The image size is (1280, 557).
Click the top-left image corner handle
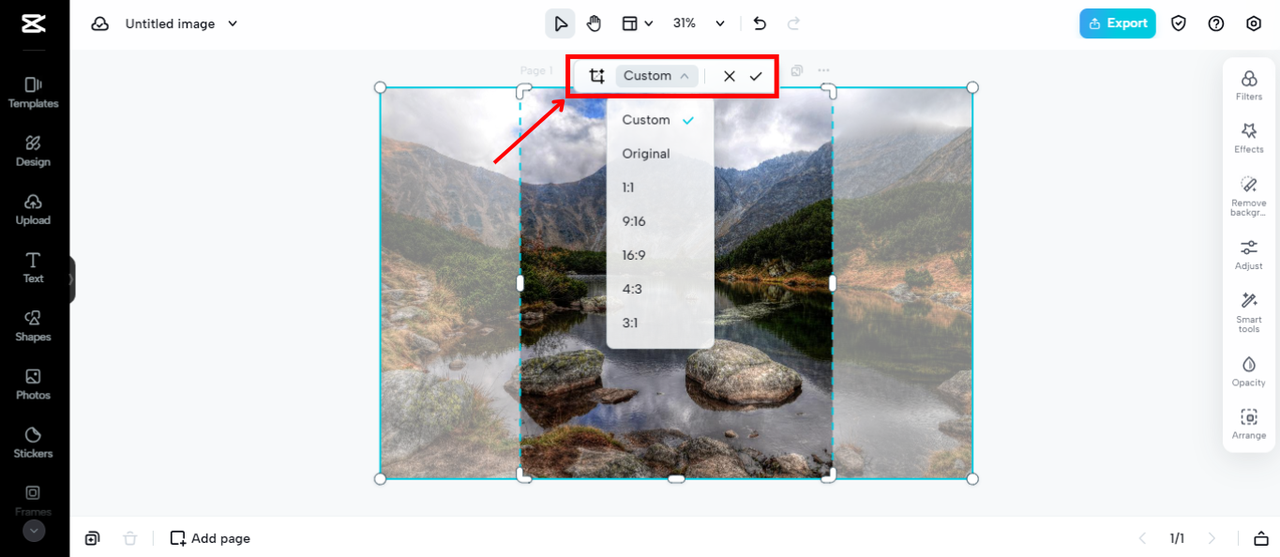tap(380, 87)
